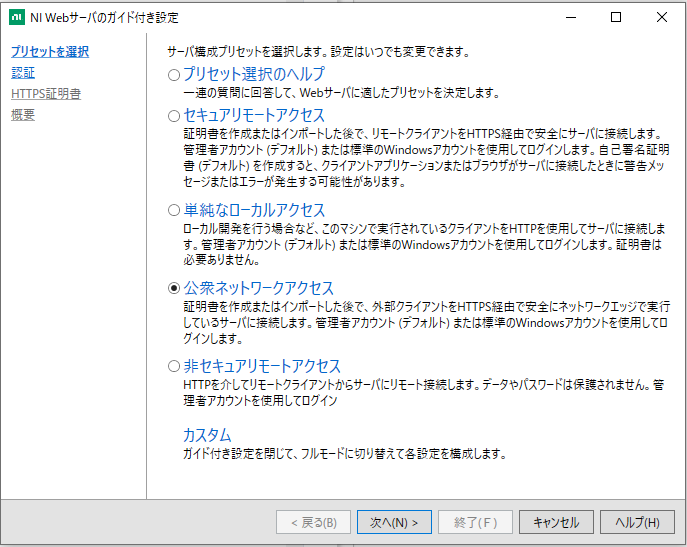
Task: Select the 単純なローカルアクセス radio option
Action: [174, 210]
